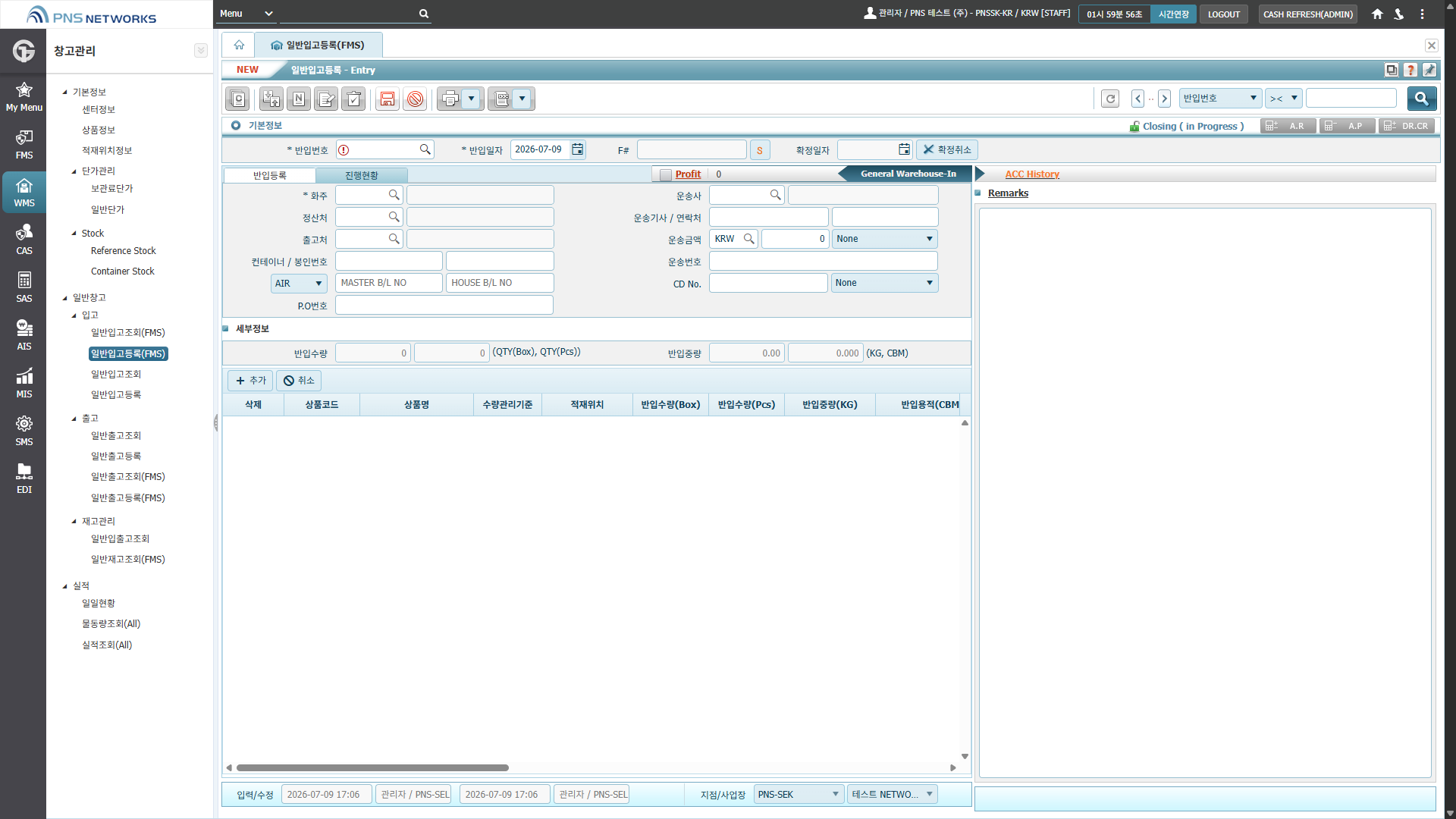Click the 취소 cancel row button
The width and height of the screenshot is (1456, 819).
(x=299, y=381)
